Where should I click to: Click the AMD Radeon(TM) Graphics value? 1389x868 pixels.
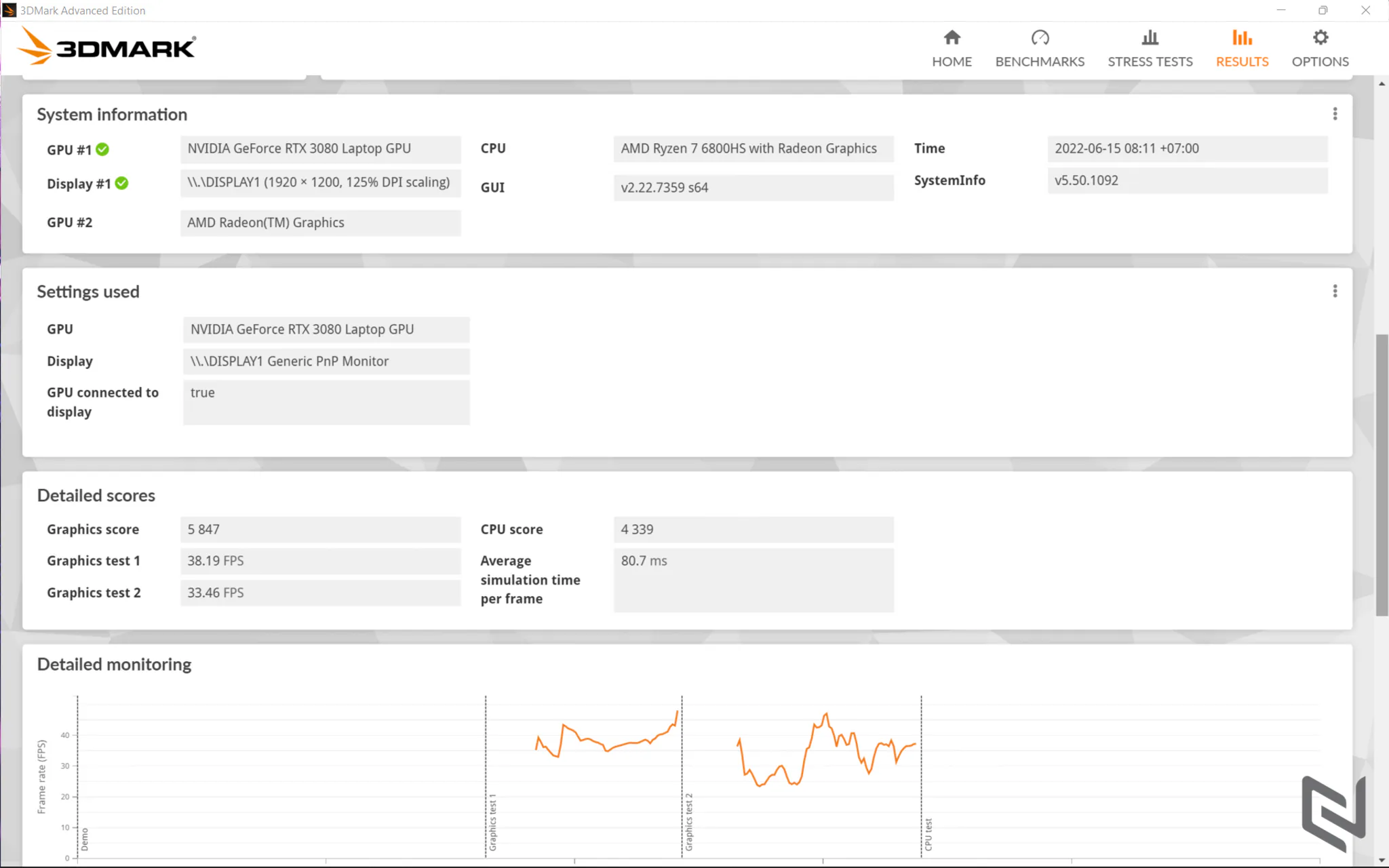(321, 223)
